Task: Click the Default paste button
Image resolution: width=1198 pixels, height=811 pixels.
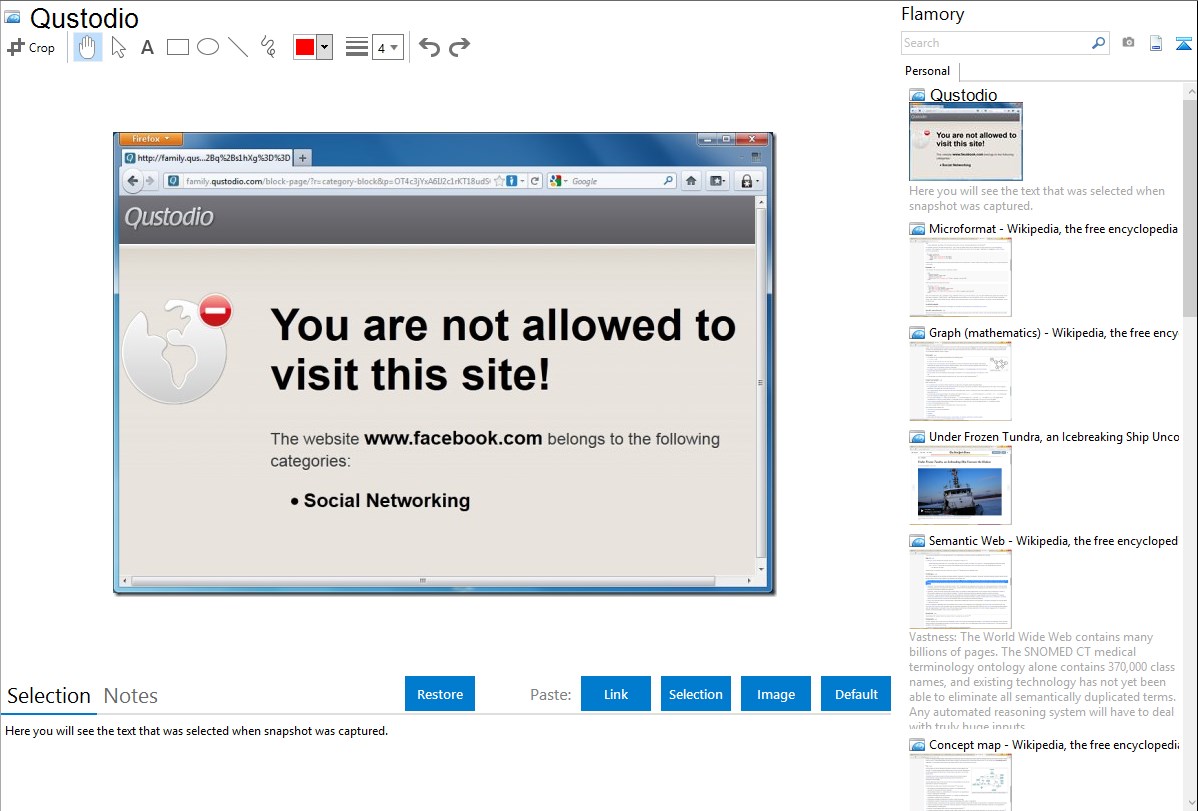Action: pyautogui.click(x=856, y=694)
